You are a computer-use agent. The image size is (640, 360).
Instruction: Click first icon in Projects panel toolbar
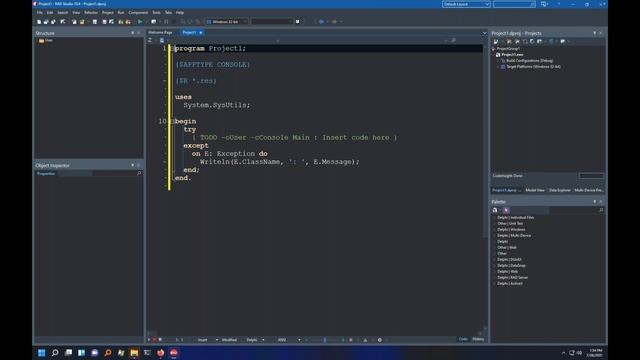click(x=496, y=41)
